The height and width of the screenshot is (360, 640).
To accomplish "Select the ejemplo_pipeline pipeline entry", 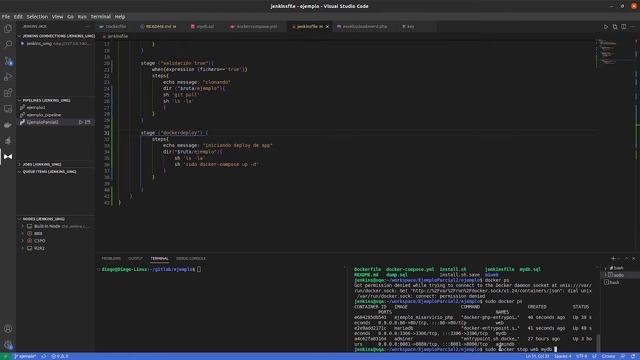I will [x=56, y=115].
